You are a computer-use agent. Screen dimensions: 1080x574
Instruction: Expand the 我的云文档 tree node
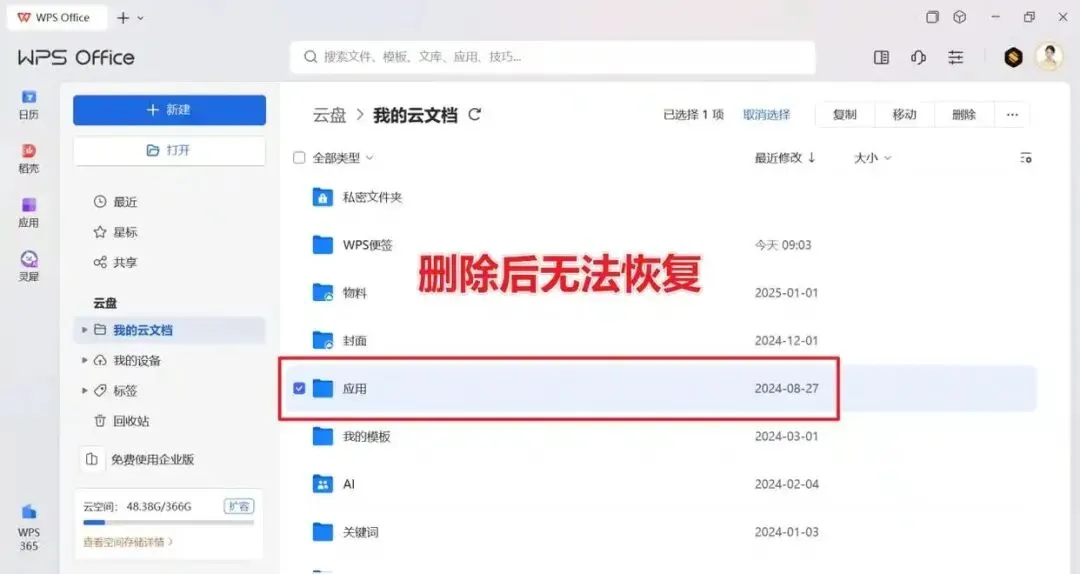[84, 330]
